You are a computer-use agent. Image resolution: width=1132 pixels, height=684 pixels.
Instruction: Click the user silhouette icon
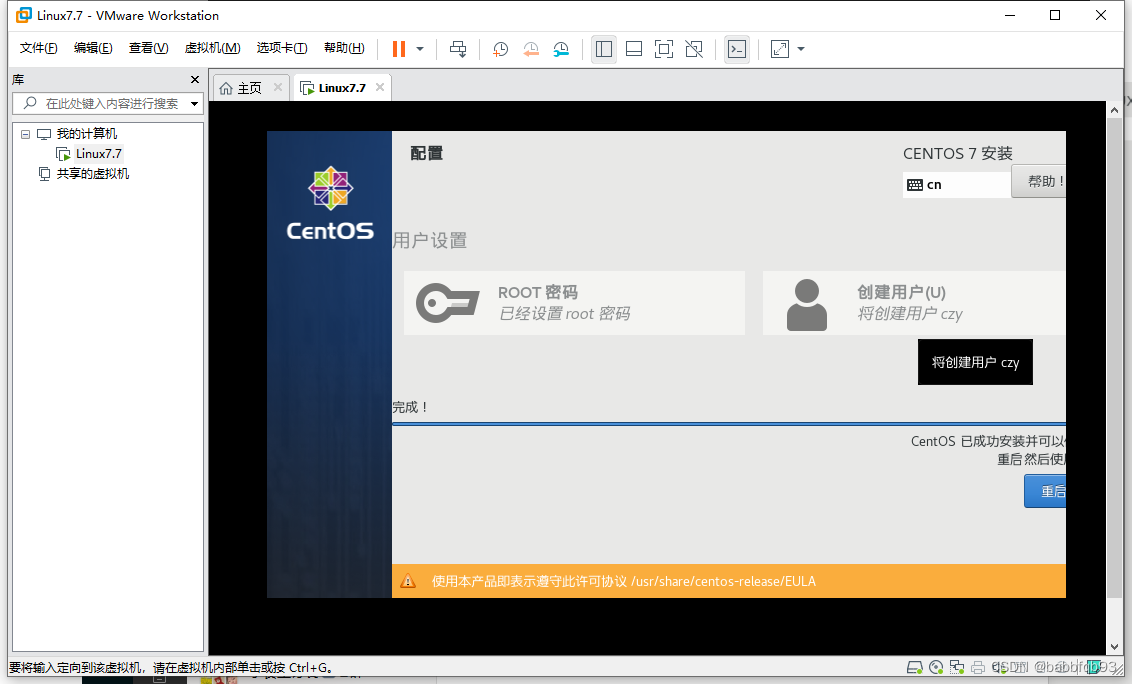coord(806,305)
